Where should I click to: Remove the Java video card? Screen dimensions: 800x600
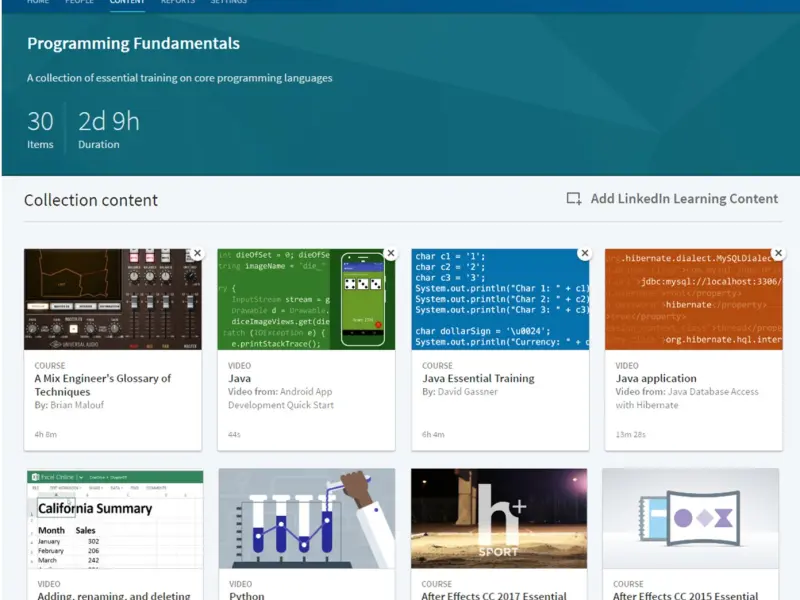coord(390,254)
